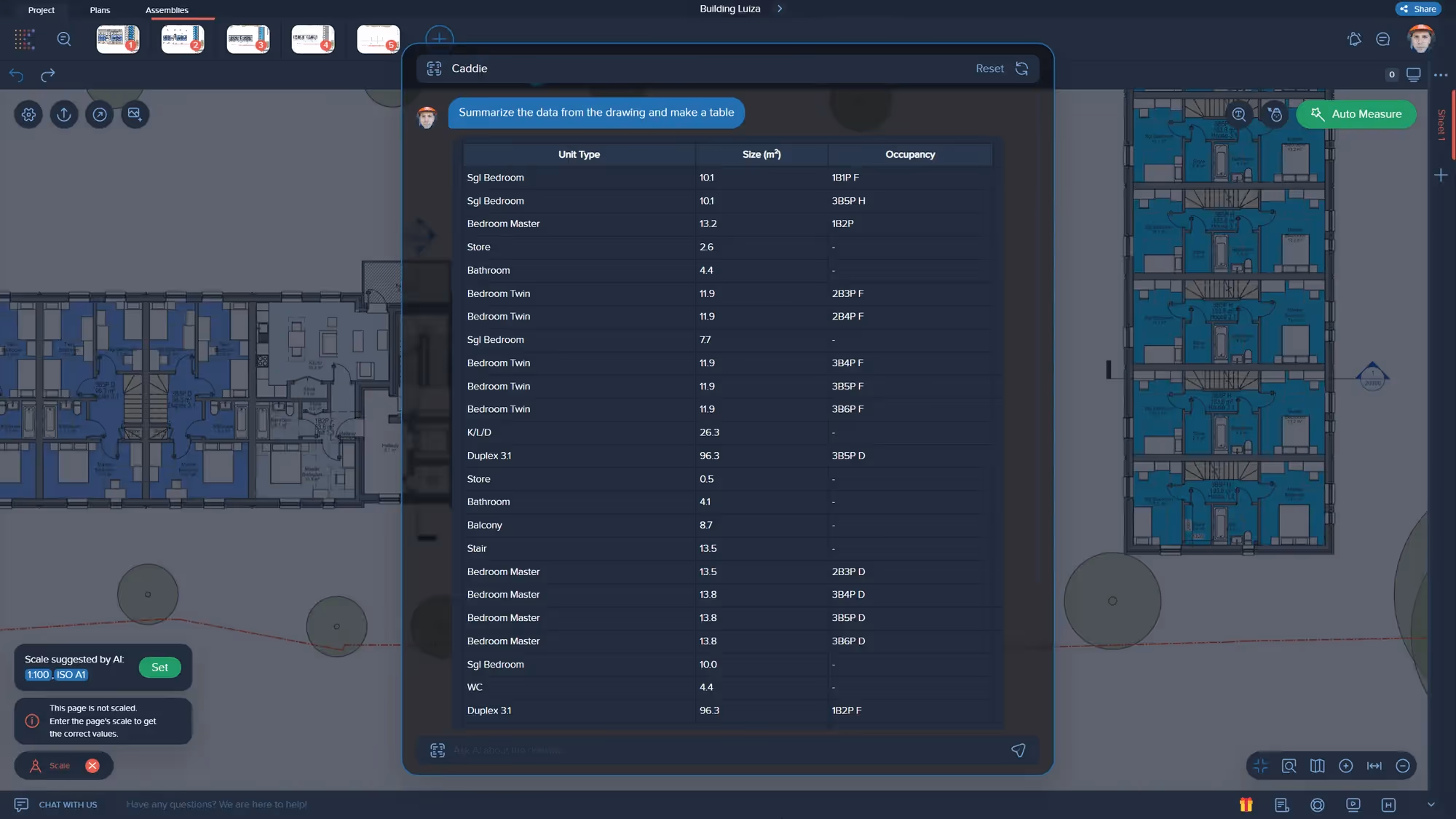Open the three-dots more options menu
This screenshot has height=819, width=1456.
[1440, 75]
